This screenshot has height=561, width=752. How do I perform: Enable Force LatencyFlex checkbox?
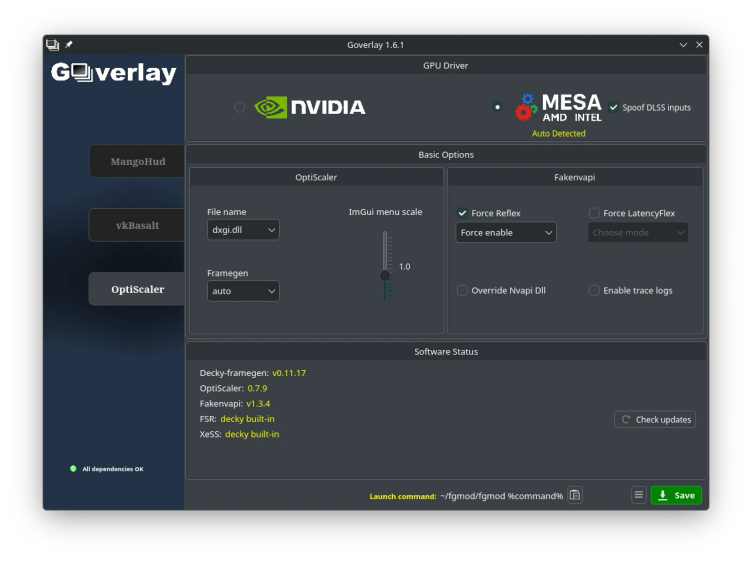[594, 213]
